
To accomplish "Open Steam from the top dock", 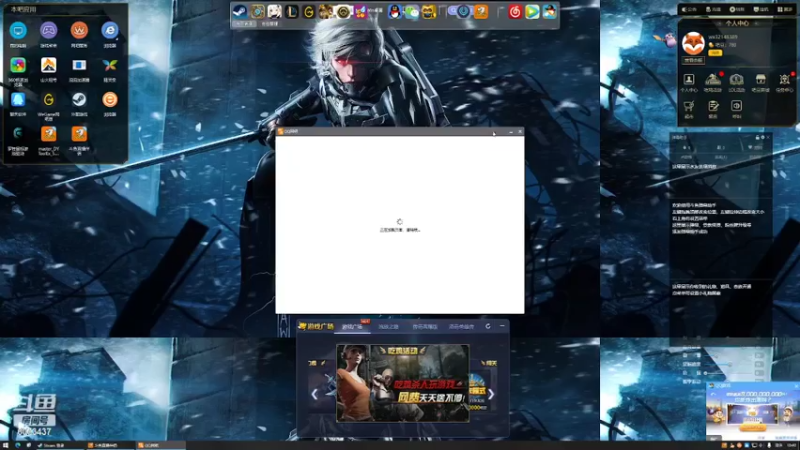I will tap(239, 11).
